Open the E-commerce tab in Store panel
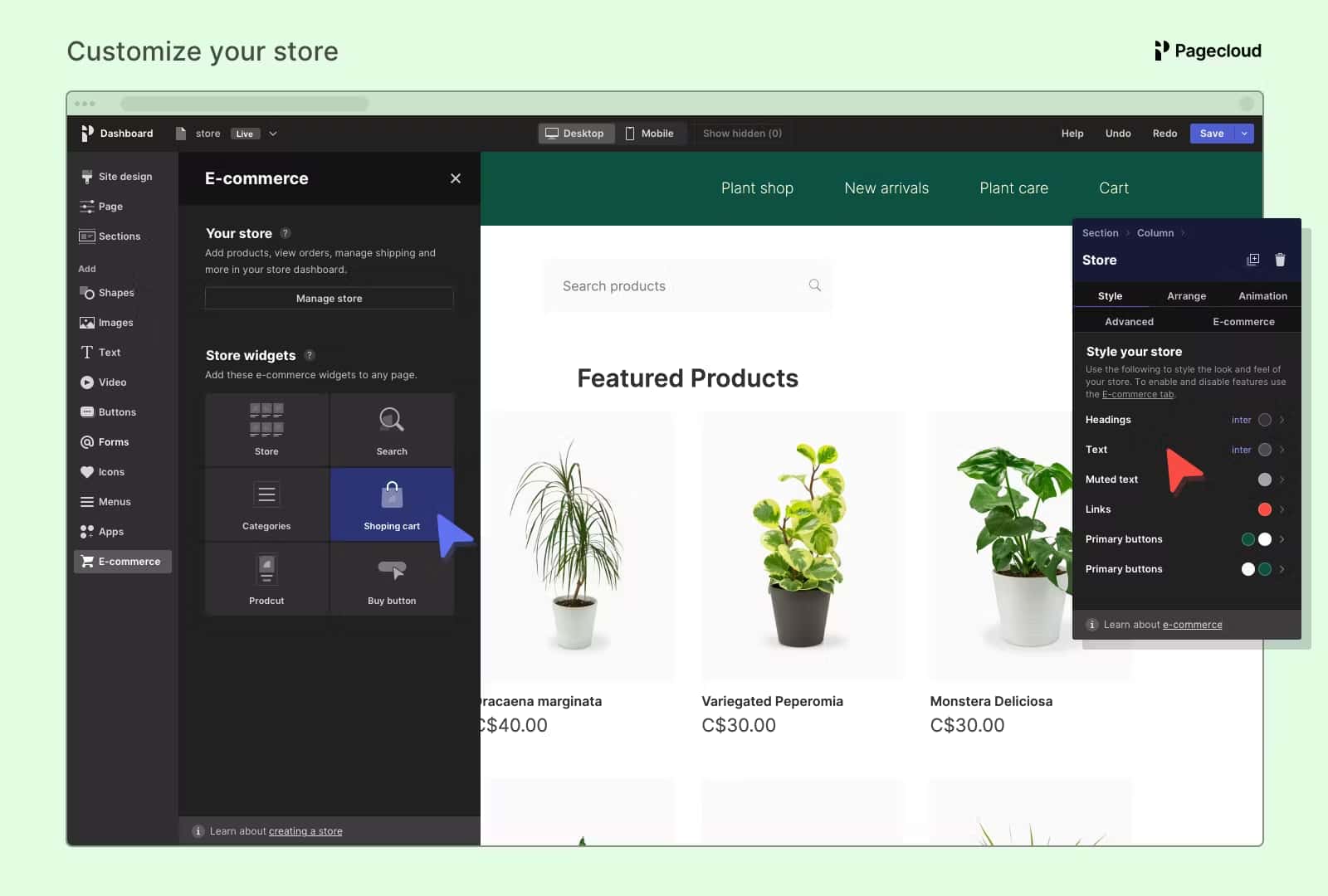 click(1243, 322)
